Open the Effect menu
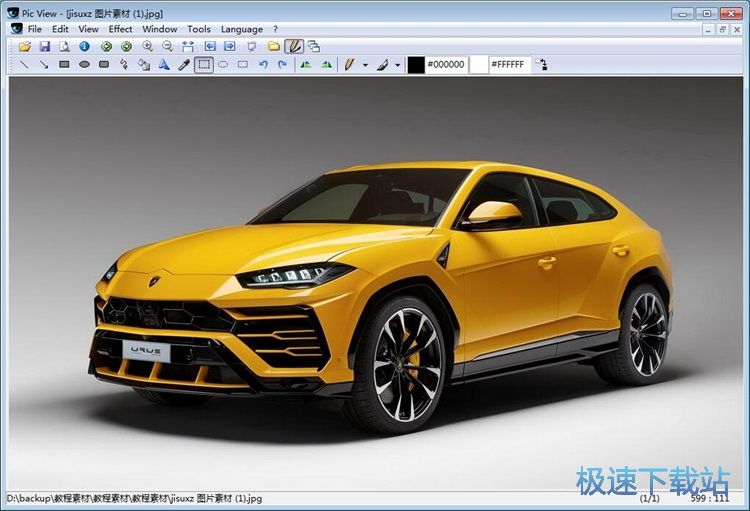The height and width of the screenshot is (511, 750). point(120,29)
